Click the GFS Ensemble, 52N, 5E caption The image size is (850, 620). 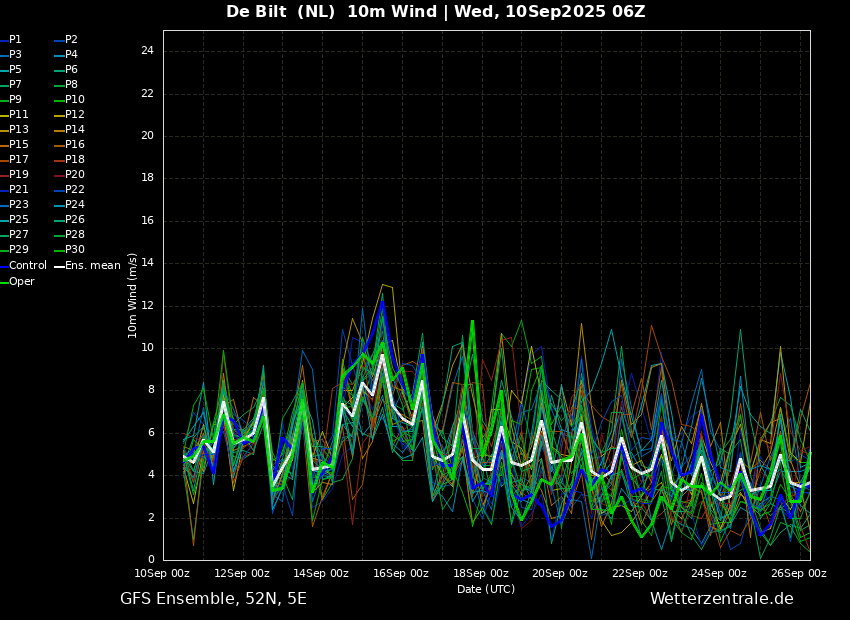pos(213,599)
